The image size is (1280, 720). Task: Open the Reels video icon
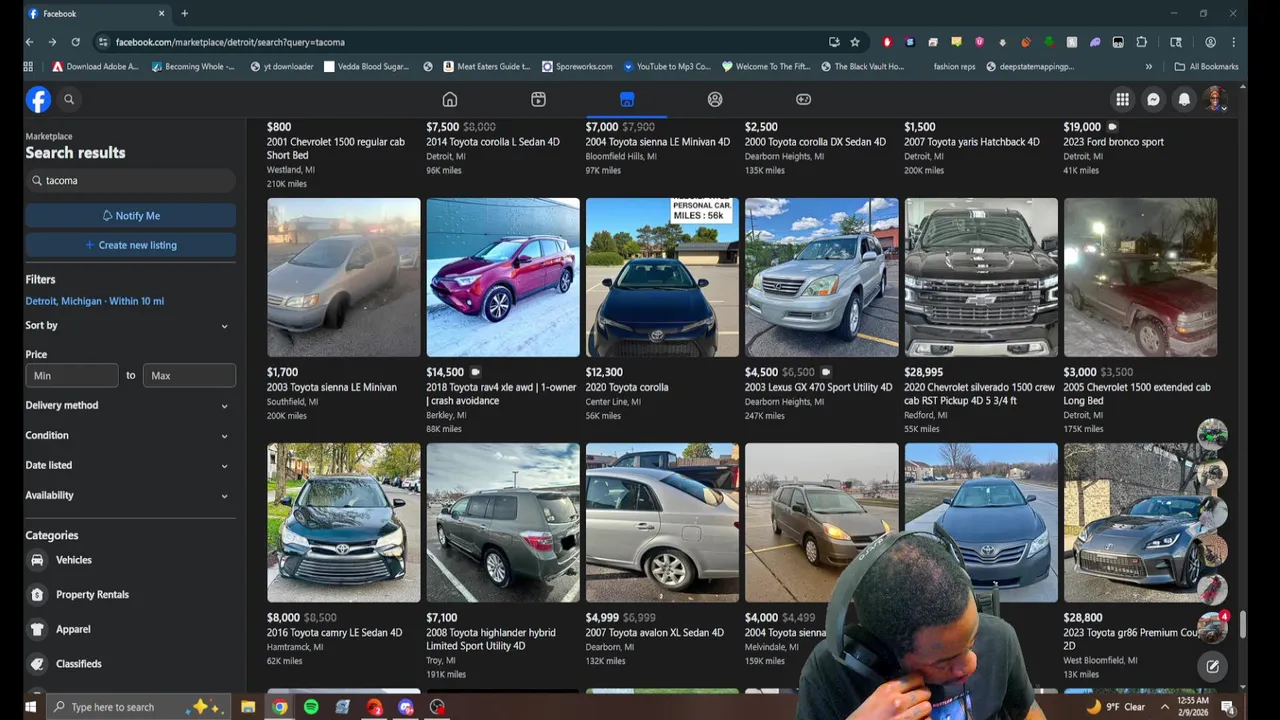click(538, 99)
